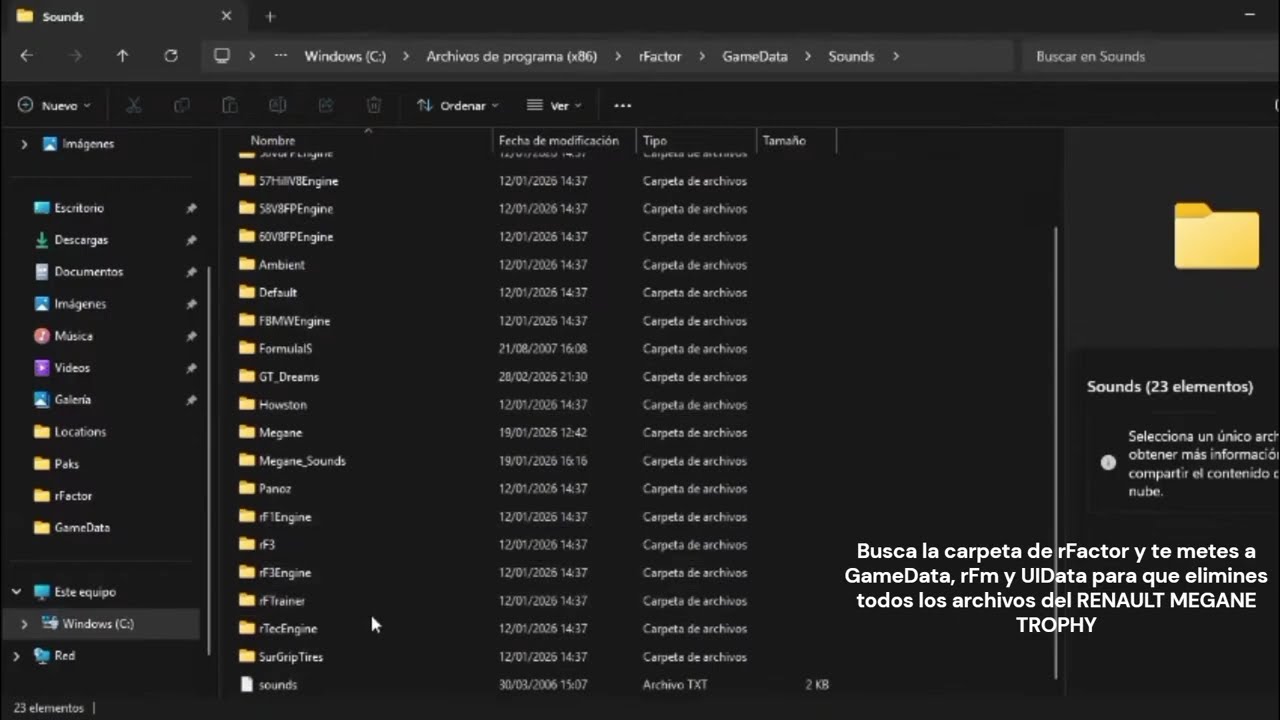Navigate to Windows (C:) breadcrumb
The width and height of the screenshot is (1280, 720).
[345, 56]
